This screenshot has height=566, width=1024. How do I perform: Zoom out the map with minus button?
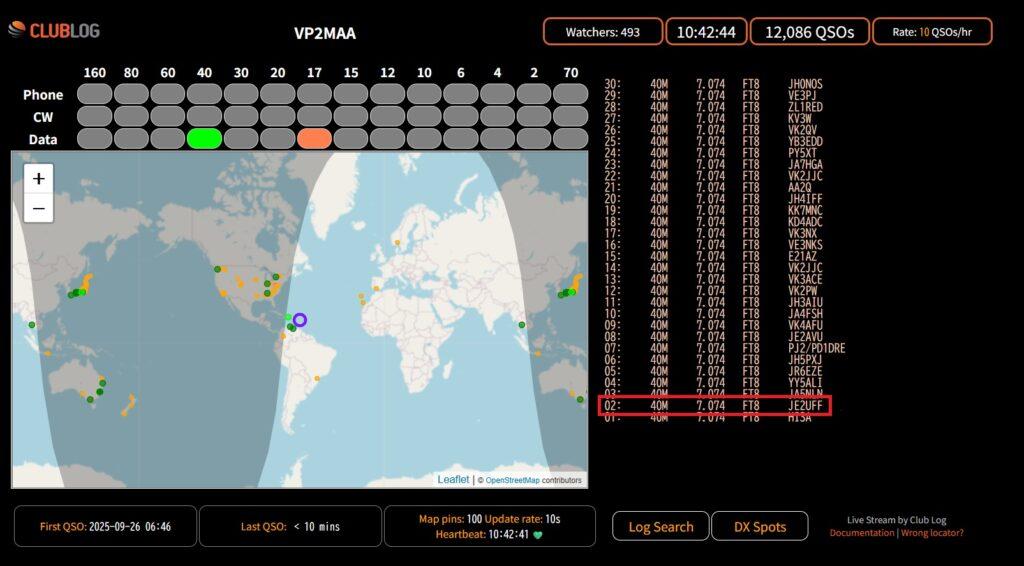(38, 208)
